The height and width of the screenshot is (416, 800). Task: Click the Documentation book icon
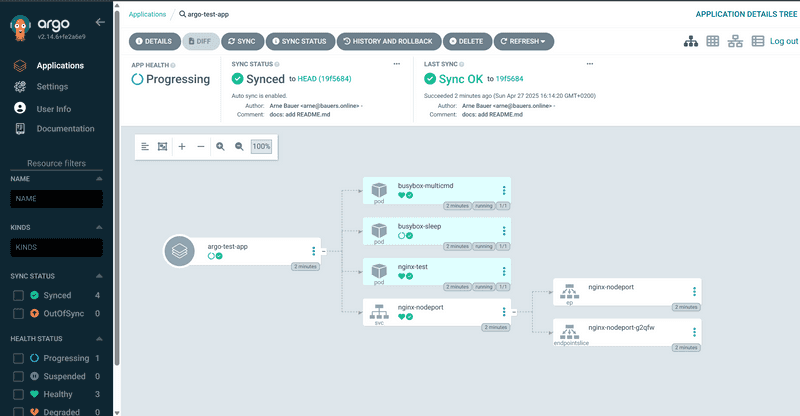tap(20, 129)
